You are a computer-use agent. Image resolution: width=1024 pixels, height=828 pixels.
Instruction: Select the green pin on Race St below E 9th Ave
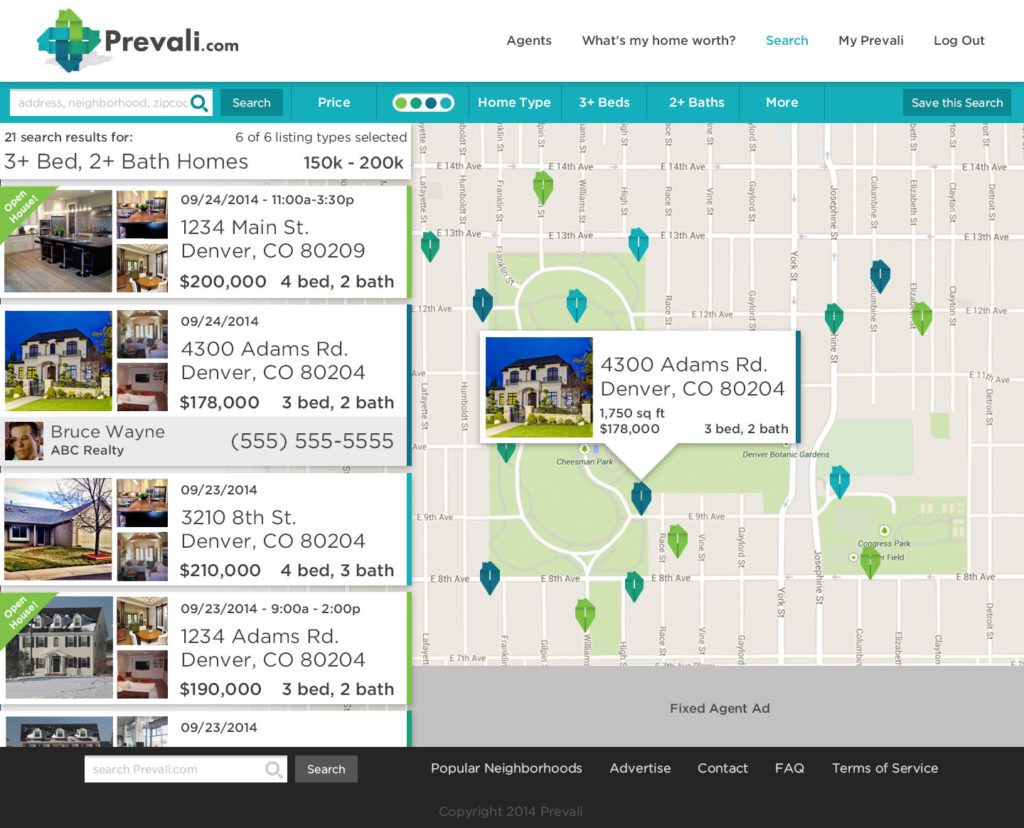(677, 541)
